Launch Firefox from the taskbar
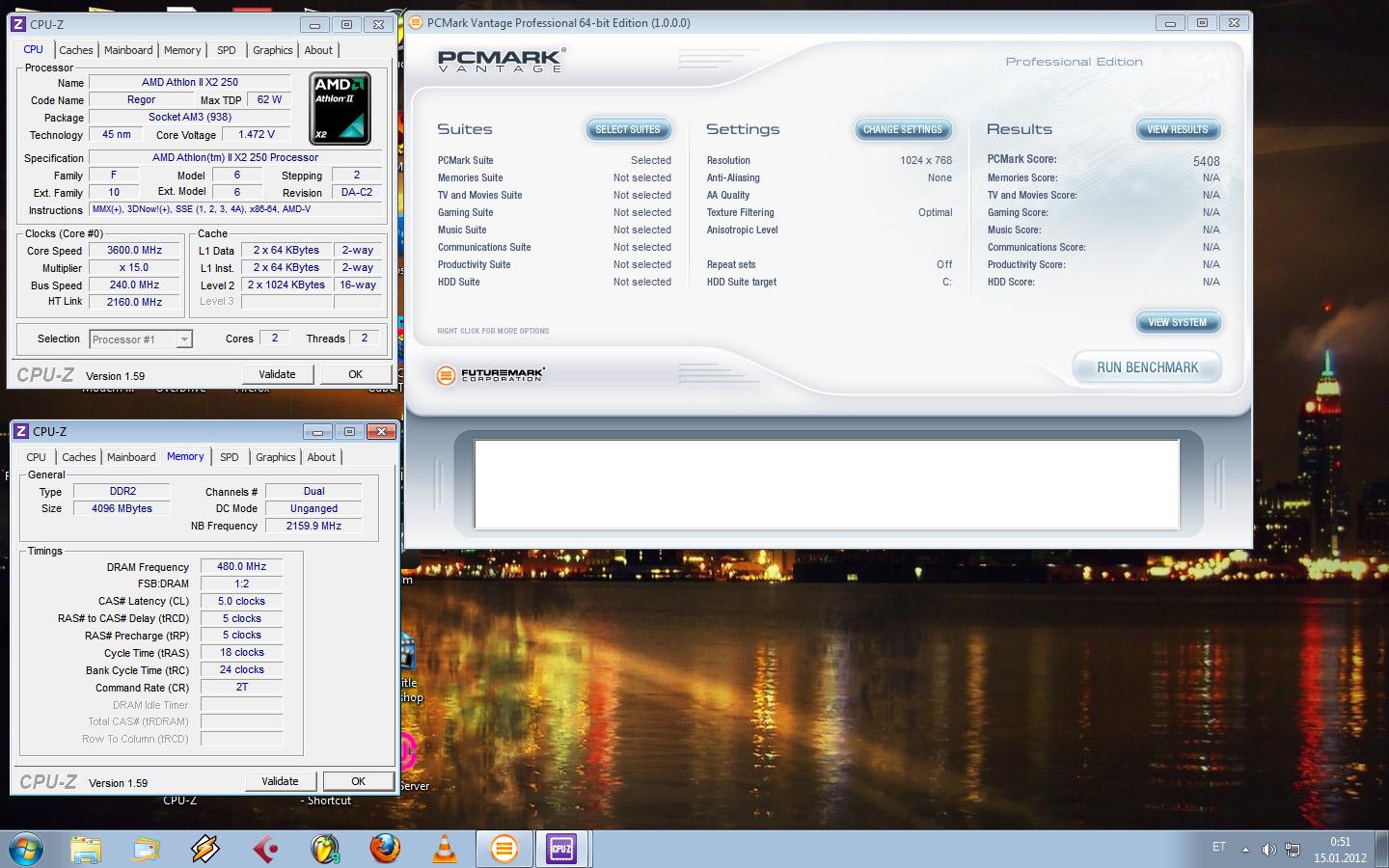Screen dimensions: 1389x868 (385, 850)
